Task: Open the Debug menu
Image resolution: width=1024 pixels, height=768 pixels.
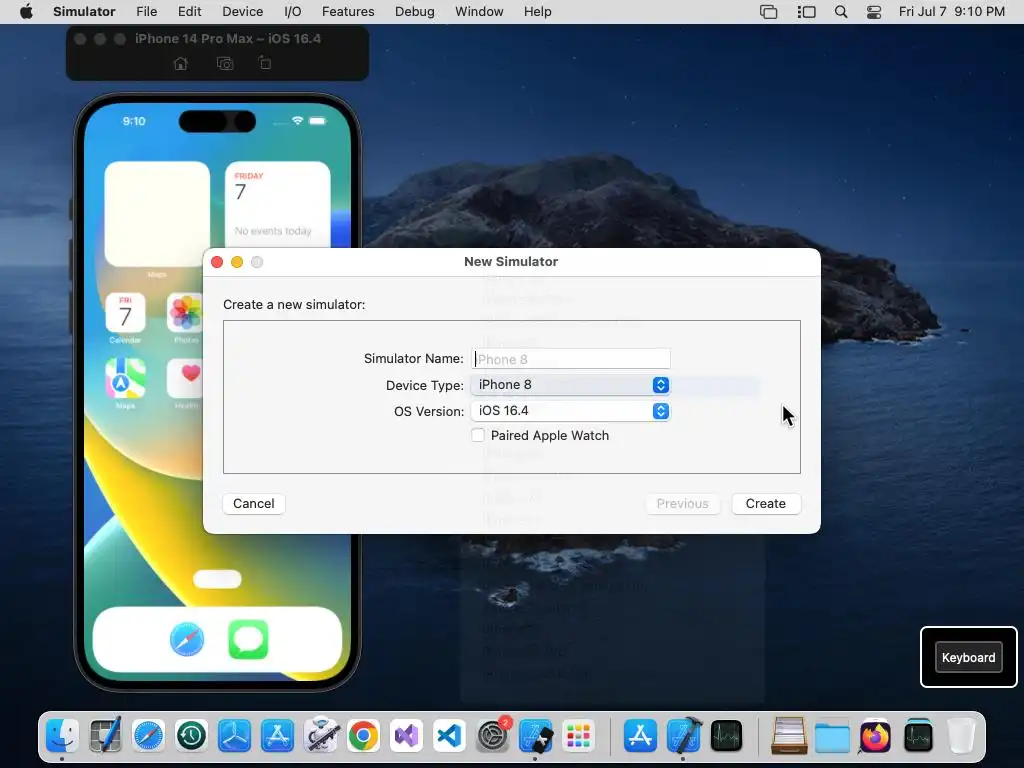Action: click(x=415, y=12)
